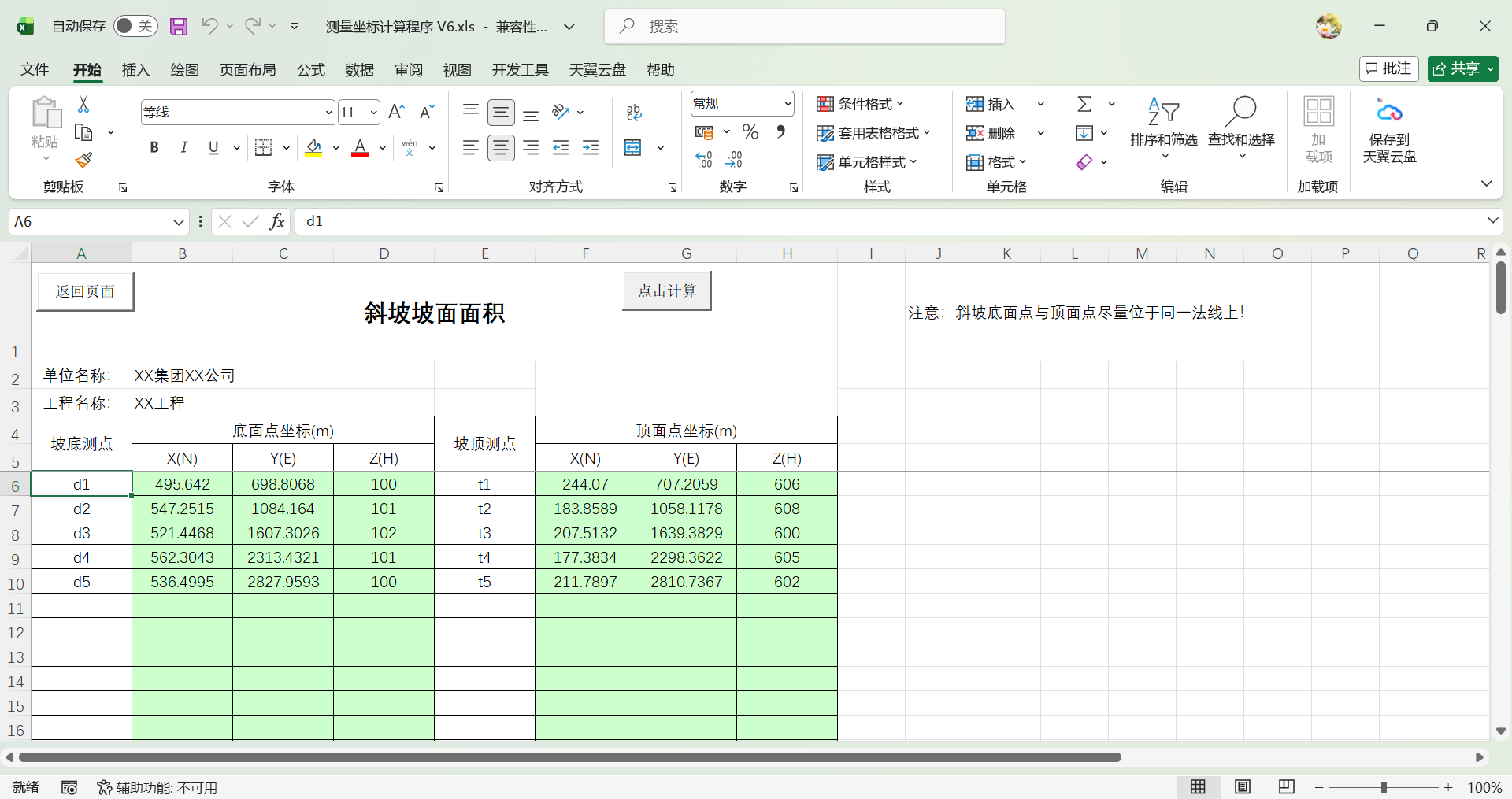Screen dimensions: 1512x799
Task: Expand the number format combo box
Action: [787, 104]
